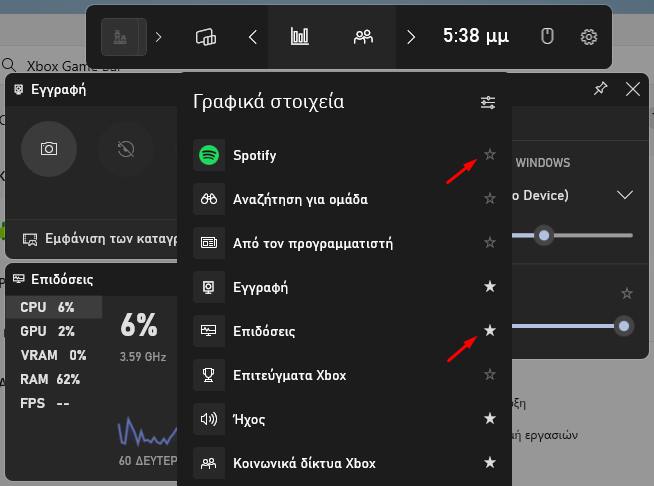
Task: Open Από τον προγραμματιστή widget
Action: click(345, 243)
